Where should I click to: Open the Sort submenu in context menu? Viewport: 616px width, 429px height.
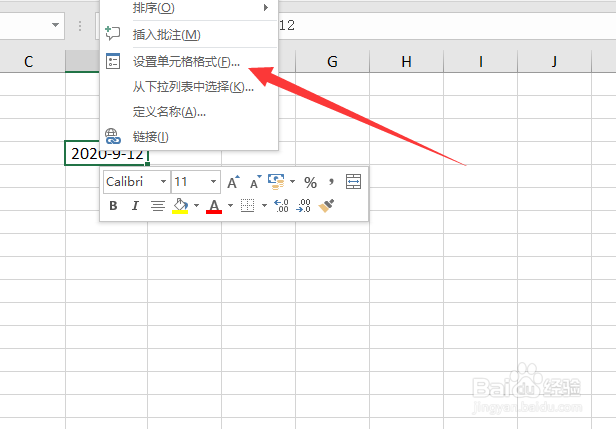click(189, 7)
